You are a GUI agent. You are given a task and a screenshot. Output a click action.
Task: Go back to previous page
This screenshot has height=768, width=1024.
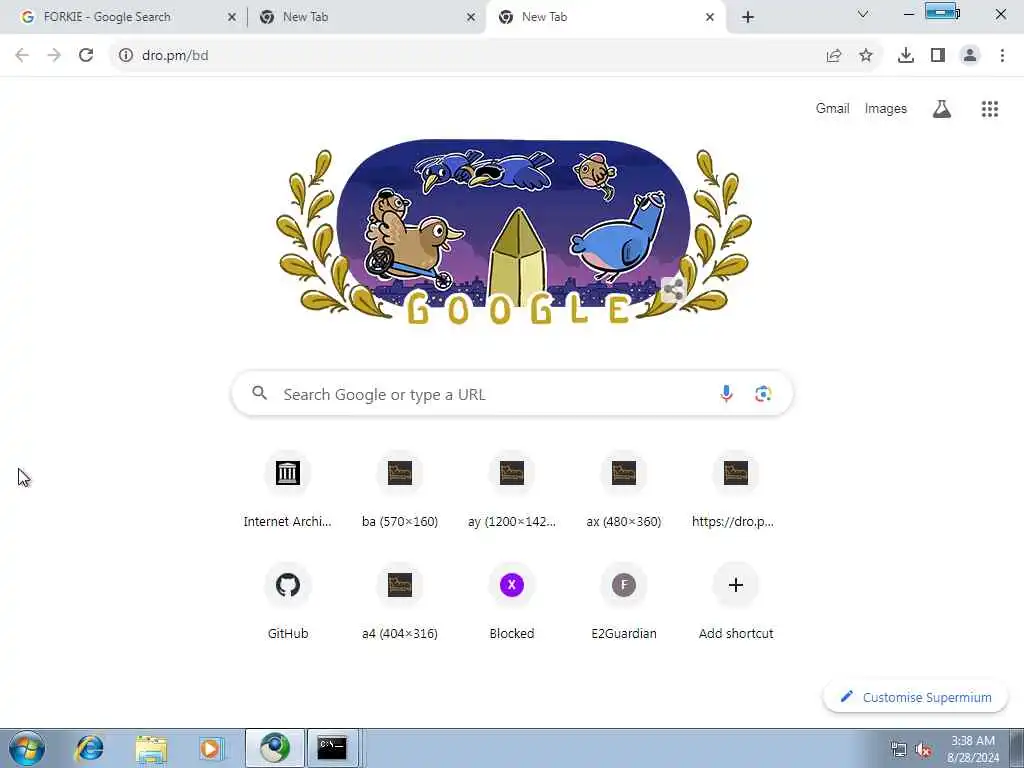(x=22, y=56)
